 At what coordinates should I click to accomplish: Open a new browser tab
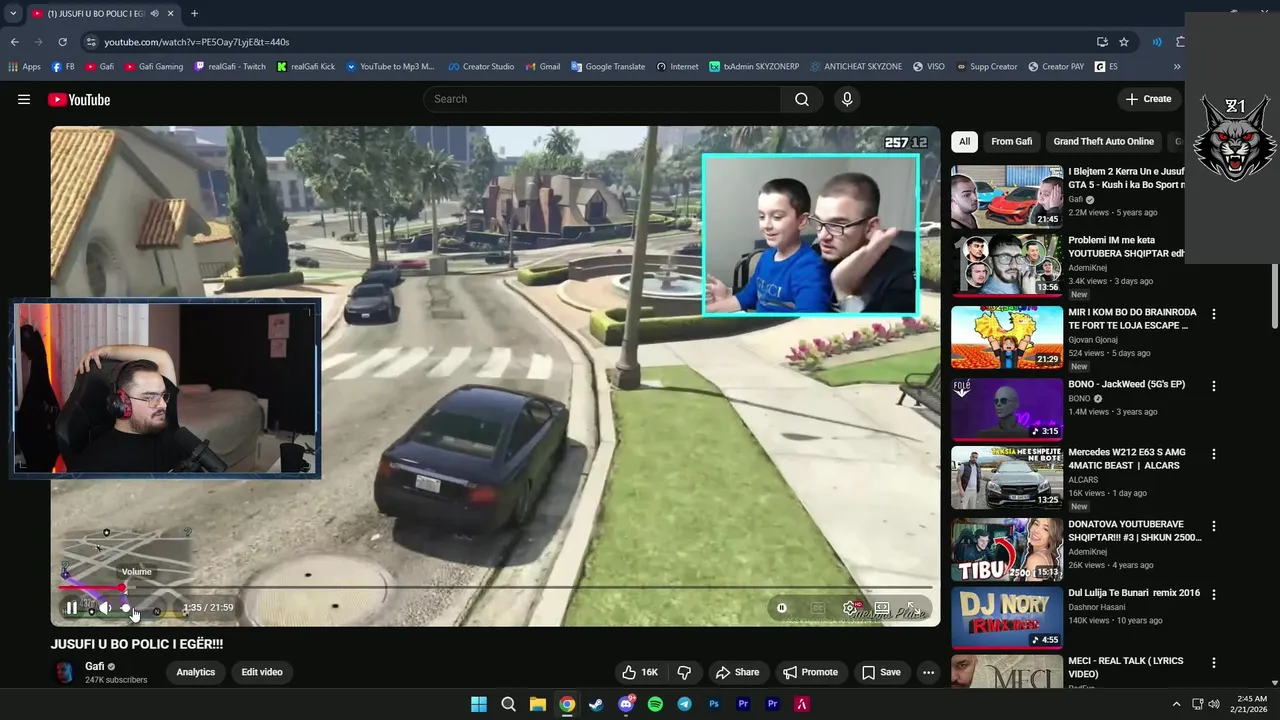194,13
